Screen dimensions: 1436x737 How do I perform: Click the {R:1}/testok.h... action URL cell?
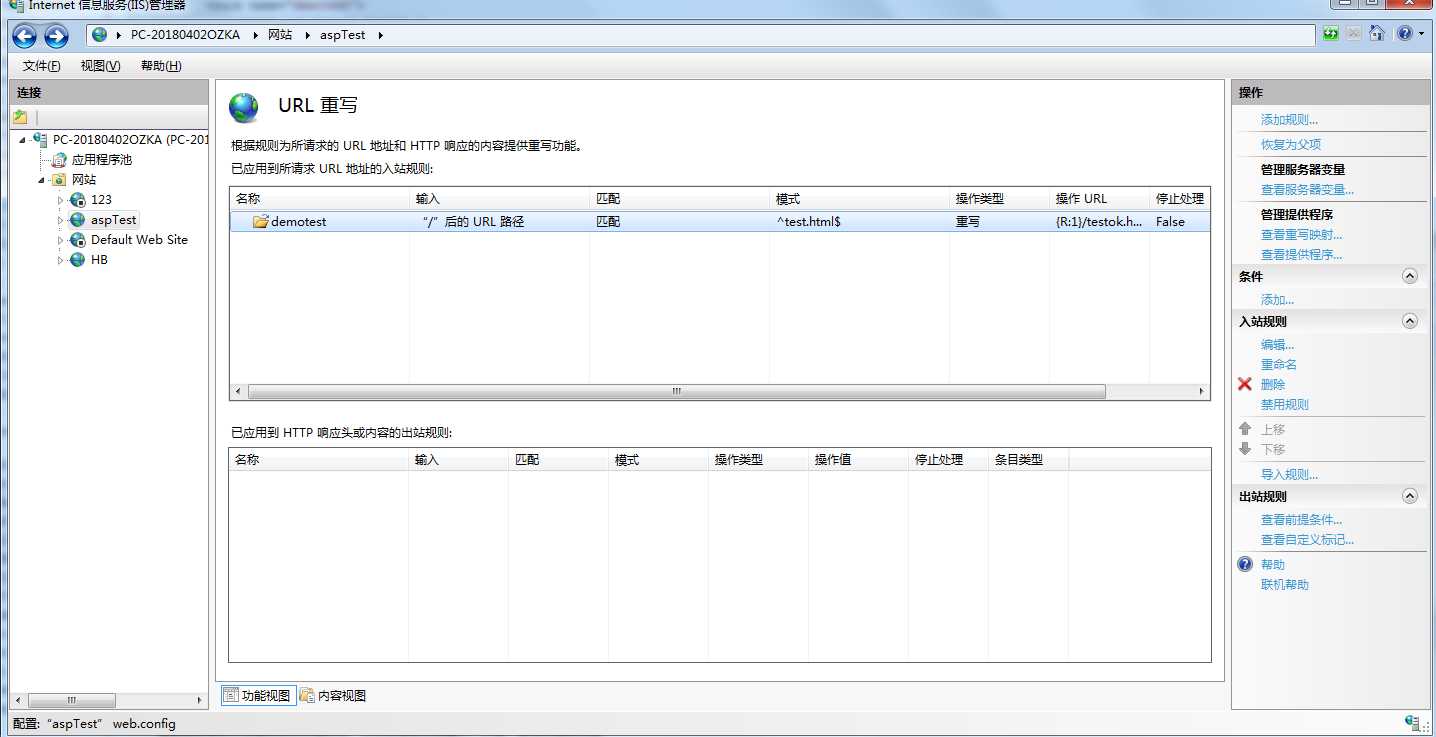[x=1099, y=222]
